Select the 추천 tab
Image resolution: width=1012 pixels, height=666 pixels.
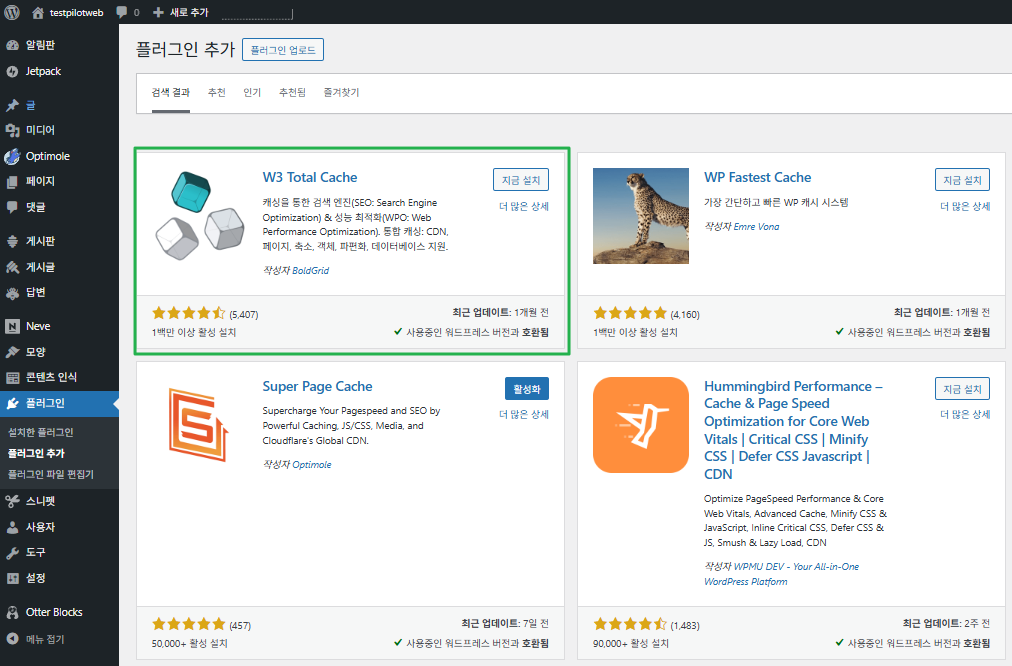pos(216,92)
